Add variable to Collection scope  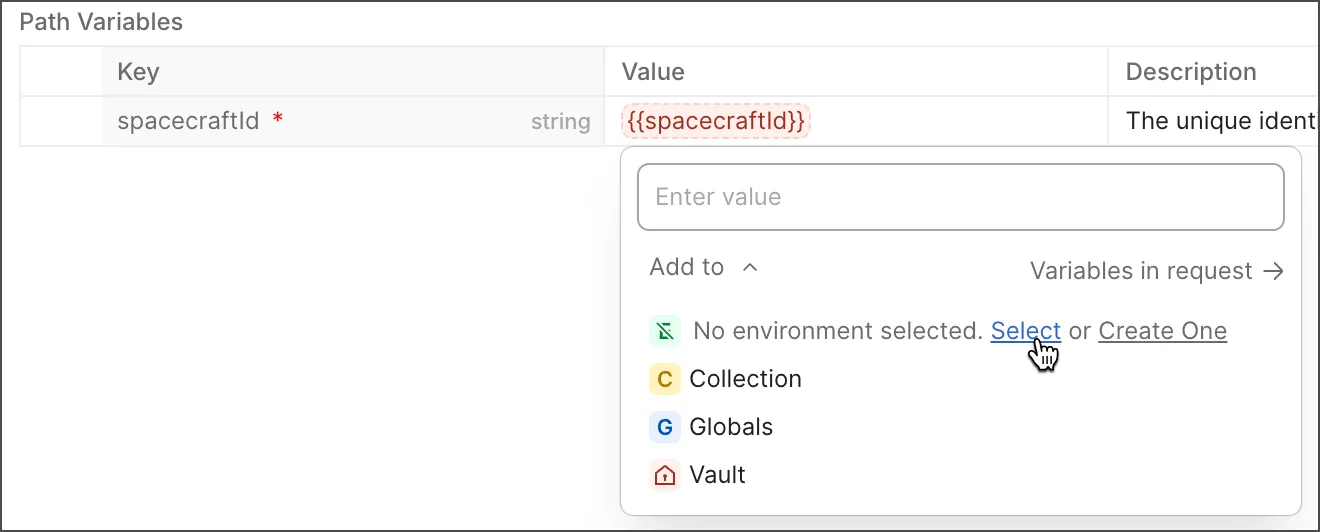(x=745, y=379)
